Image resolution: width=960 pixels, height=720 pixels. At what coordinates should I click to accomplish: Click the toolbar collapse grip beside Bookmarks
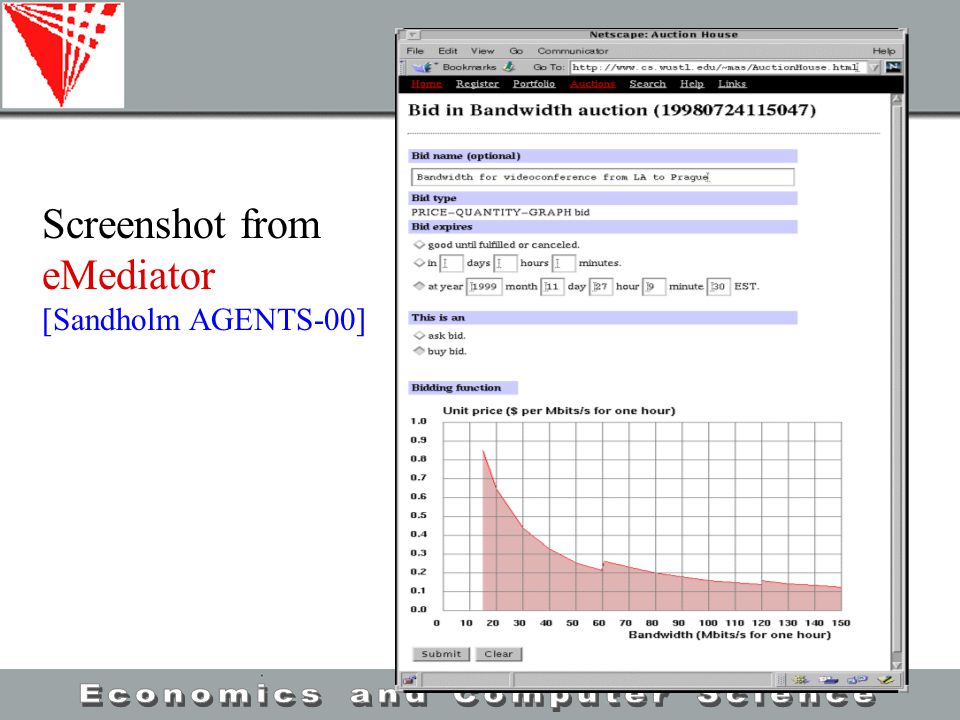coord(403,67)
